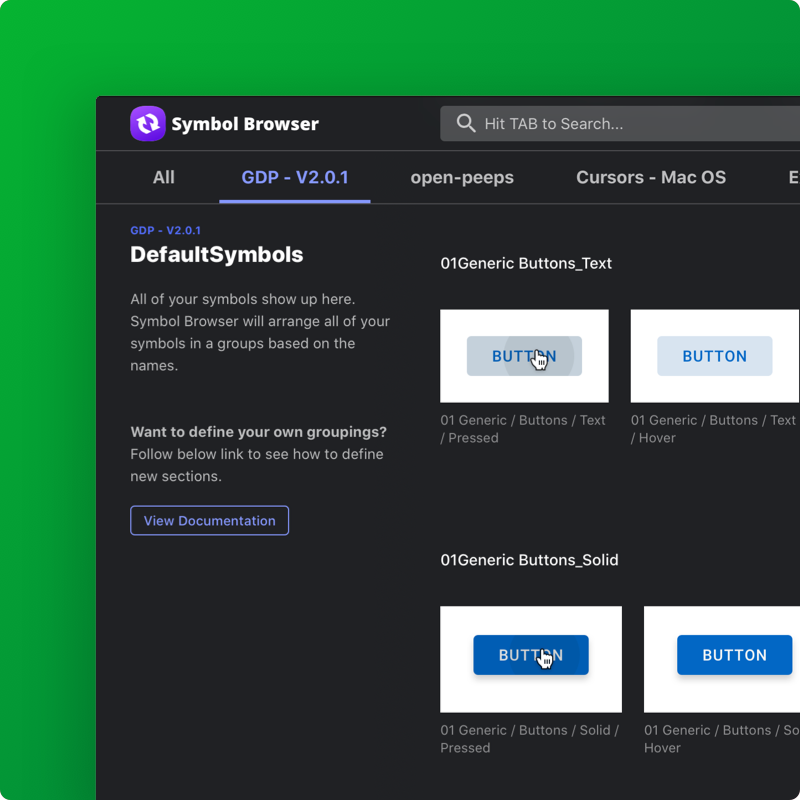Click the cursor graphic inside Solid Pressed preview
Viewport: 800px width, 800px height.
tap(546, 659)
